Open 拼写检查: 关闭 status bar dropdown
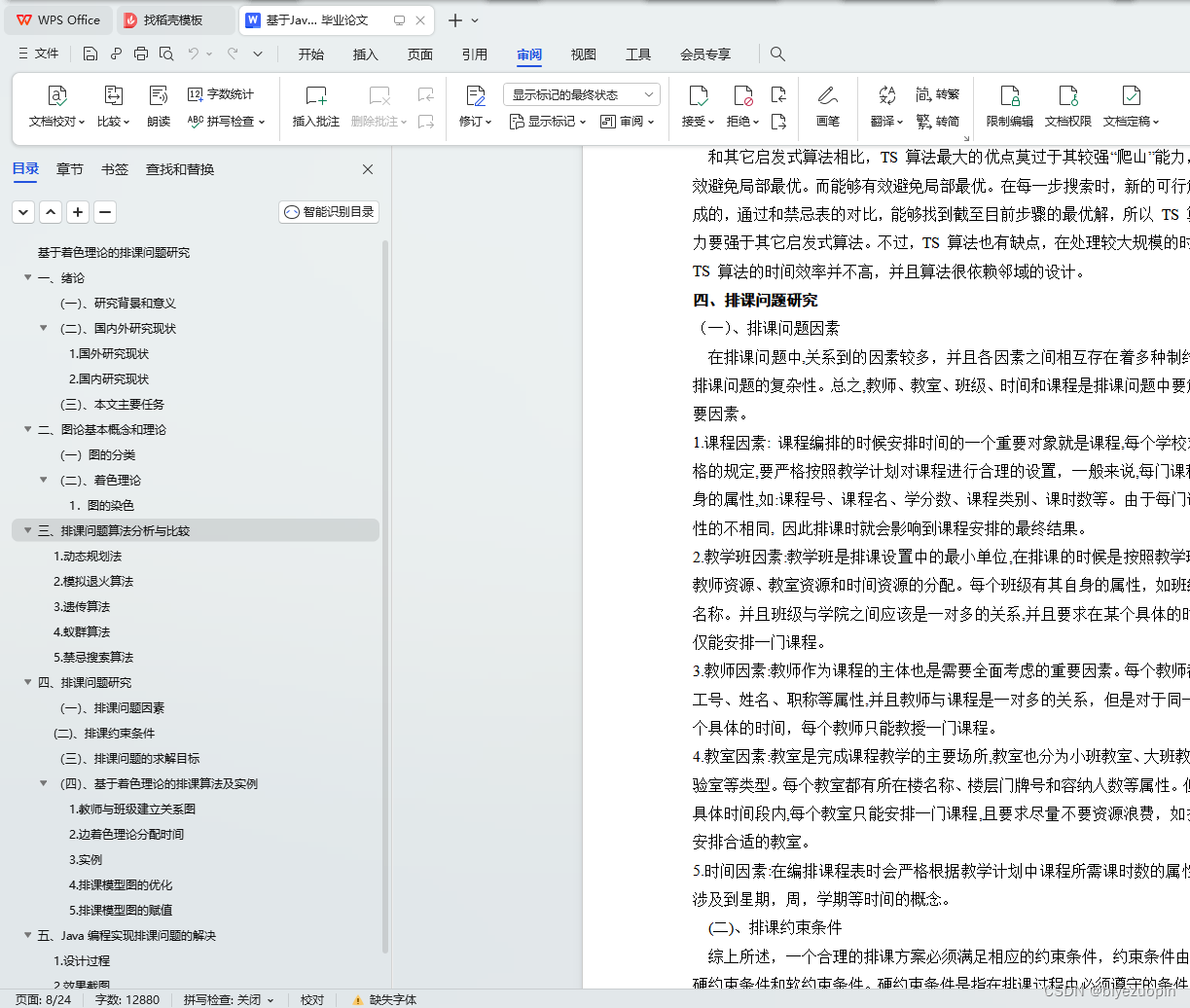The width and height of the screenshot is (1190, 1008). (x=229, y=999)
